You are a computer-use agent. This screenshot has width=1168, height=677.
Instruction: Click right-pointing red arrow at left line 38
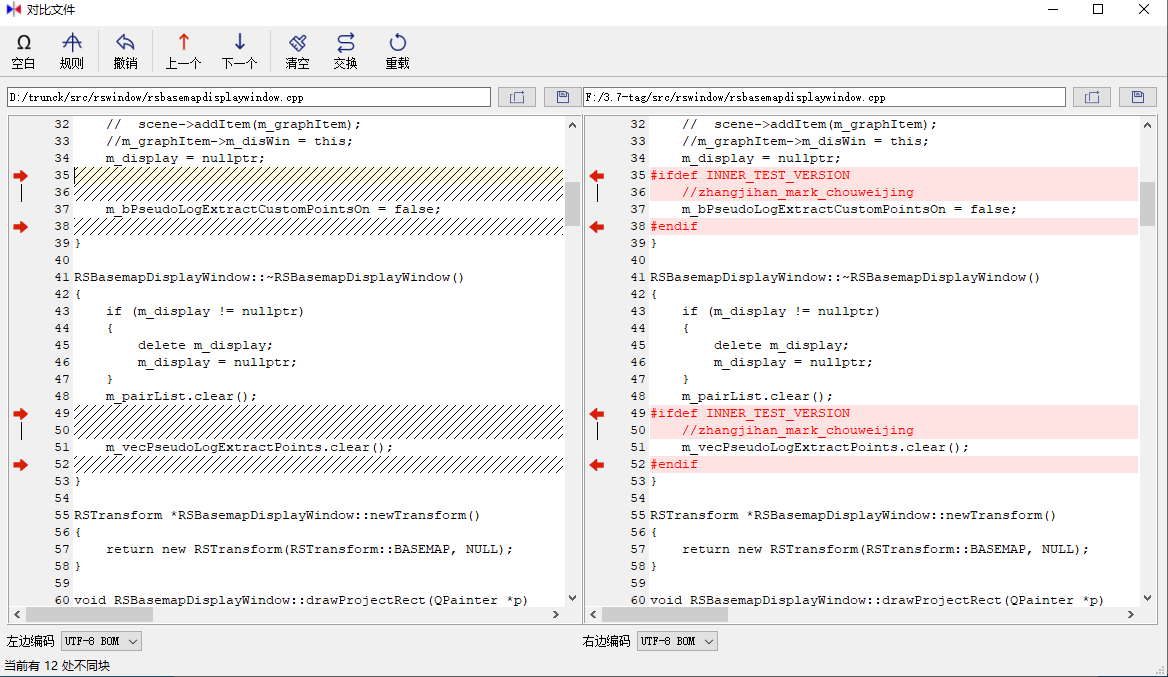[20, 226]
